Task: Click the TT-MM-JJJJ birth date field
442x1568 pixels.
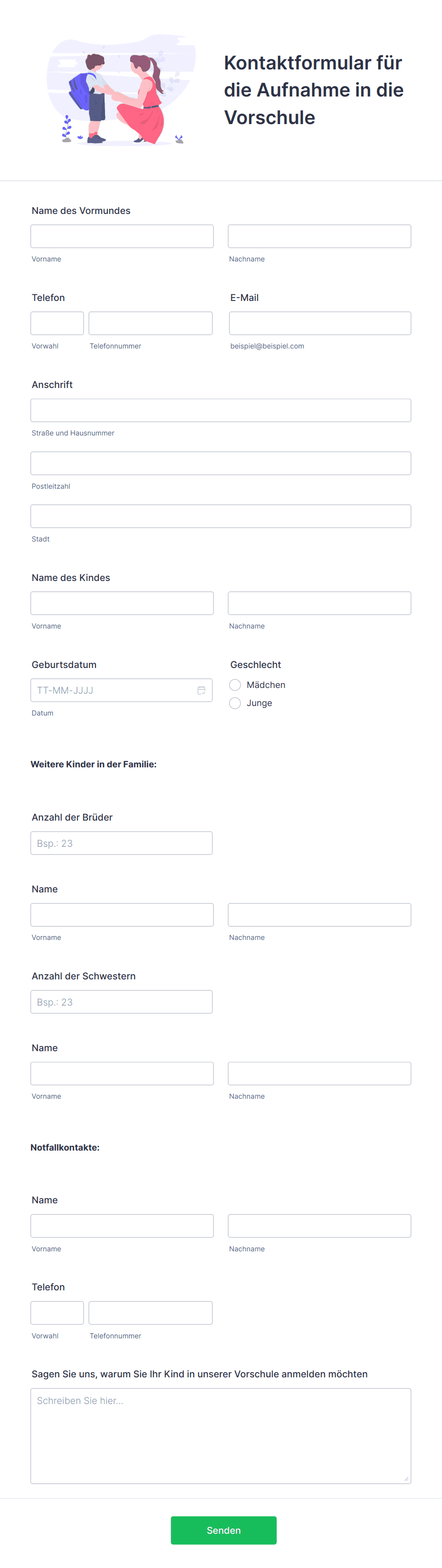Action: 121,690
